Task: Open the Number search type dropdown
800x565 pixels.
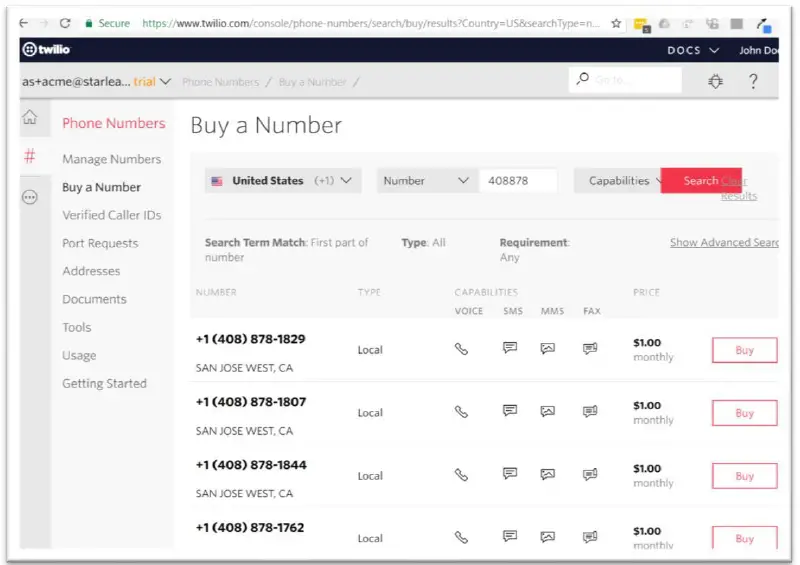Action: point(428,181)
